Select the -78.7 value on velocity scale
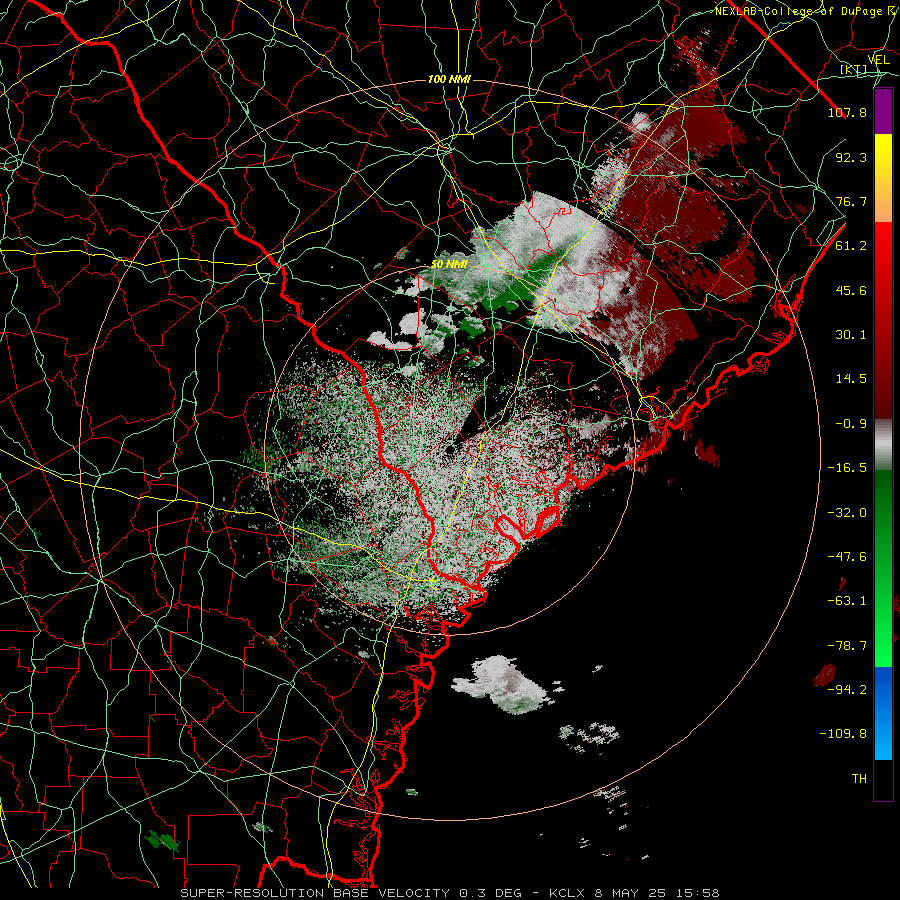The width and height of the screenshot is (900, 900). (x=847, y=646)
